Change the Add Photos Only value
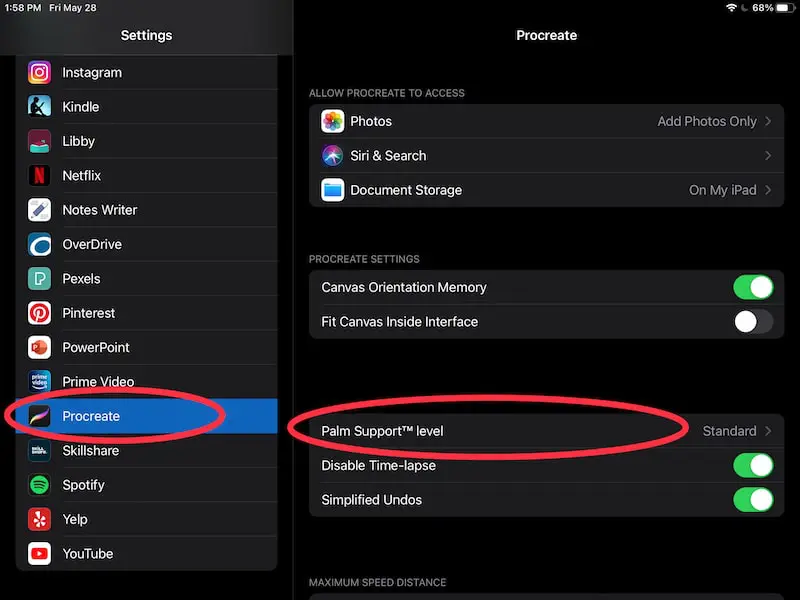This screenshot has height=600, width=800. (x=707, y=121)
